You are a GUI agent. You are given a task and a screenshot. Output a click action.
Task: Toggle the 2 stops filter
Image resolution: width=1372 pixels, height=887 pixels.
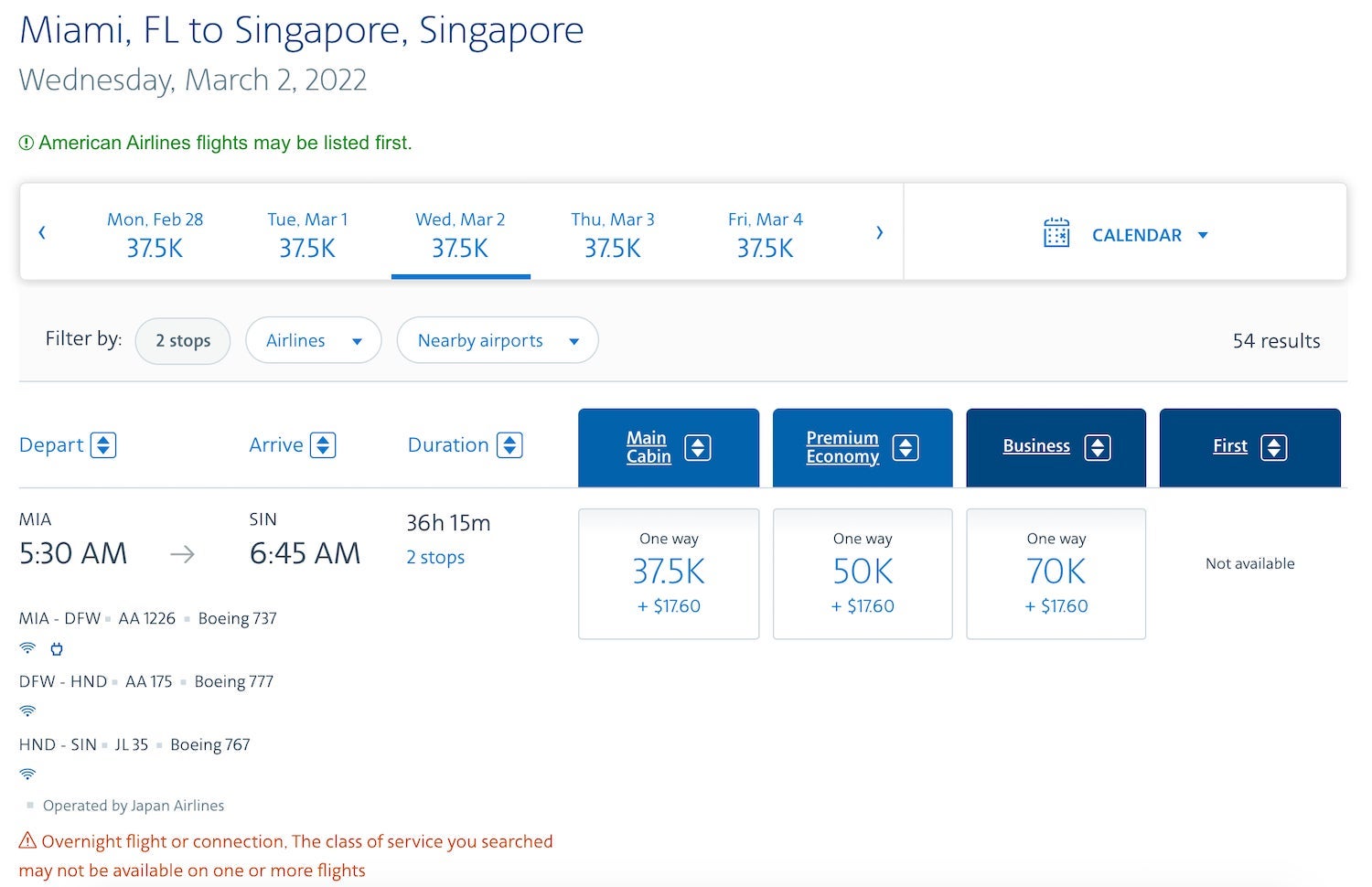[x=183, y=340]
